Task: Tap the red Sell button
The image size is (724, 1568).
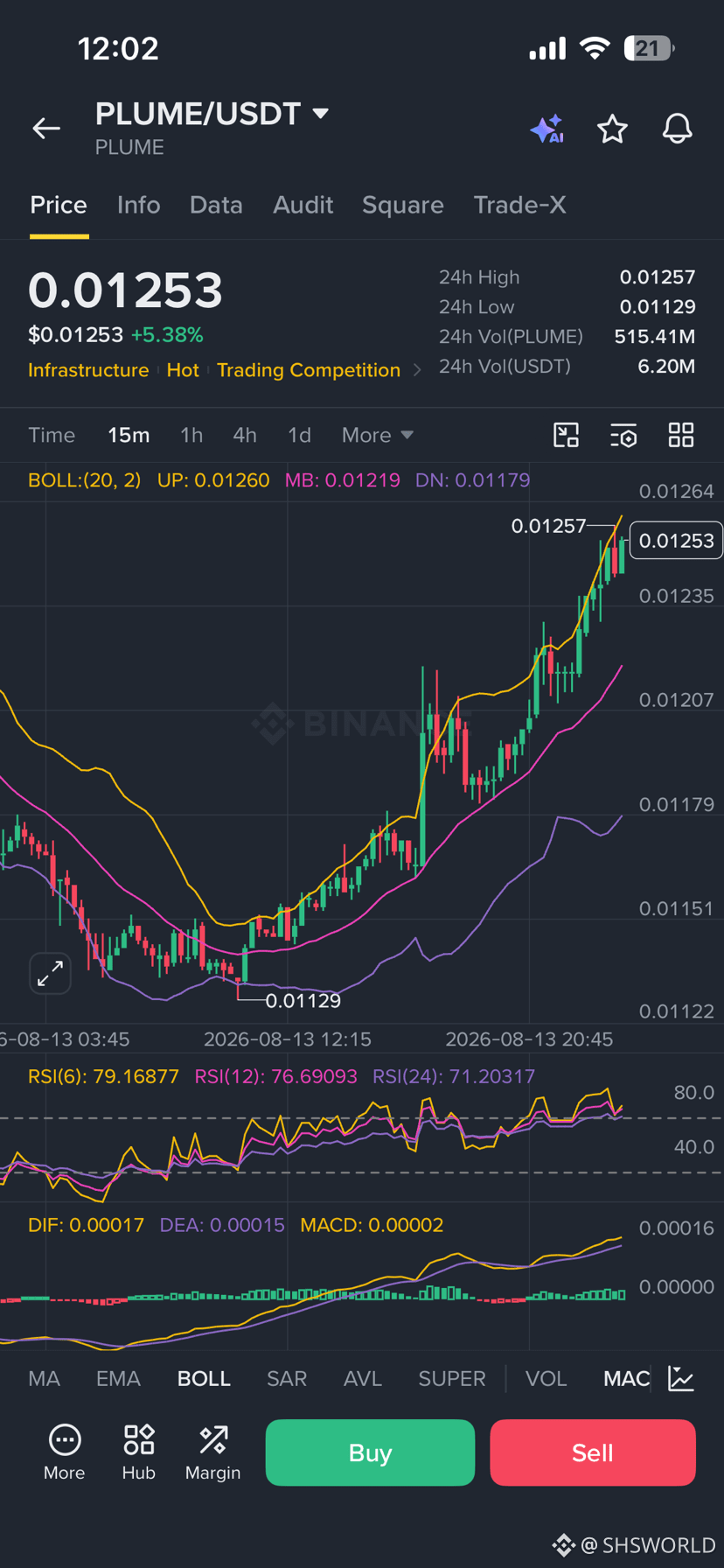Action: pos(593,1452)
